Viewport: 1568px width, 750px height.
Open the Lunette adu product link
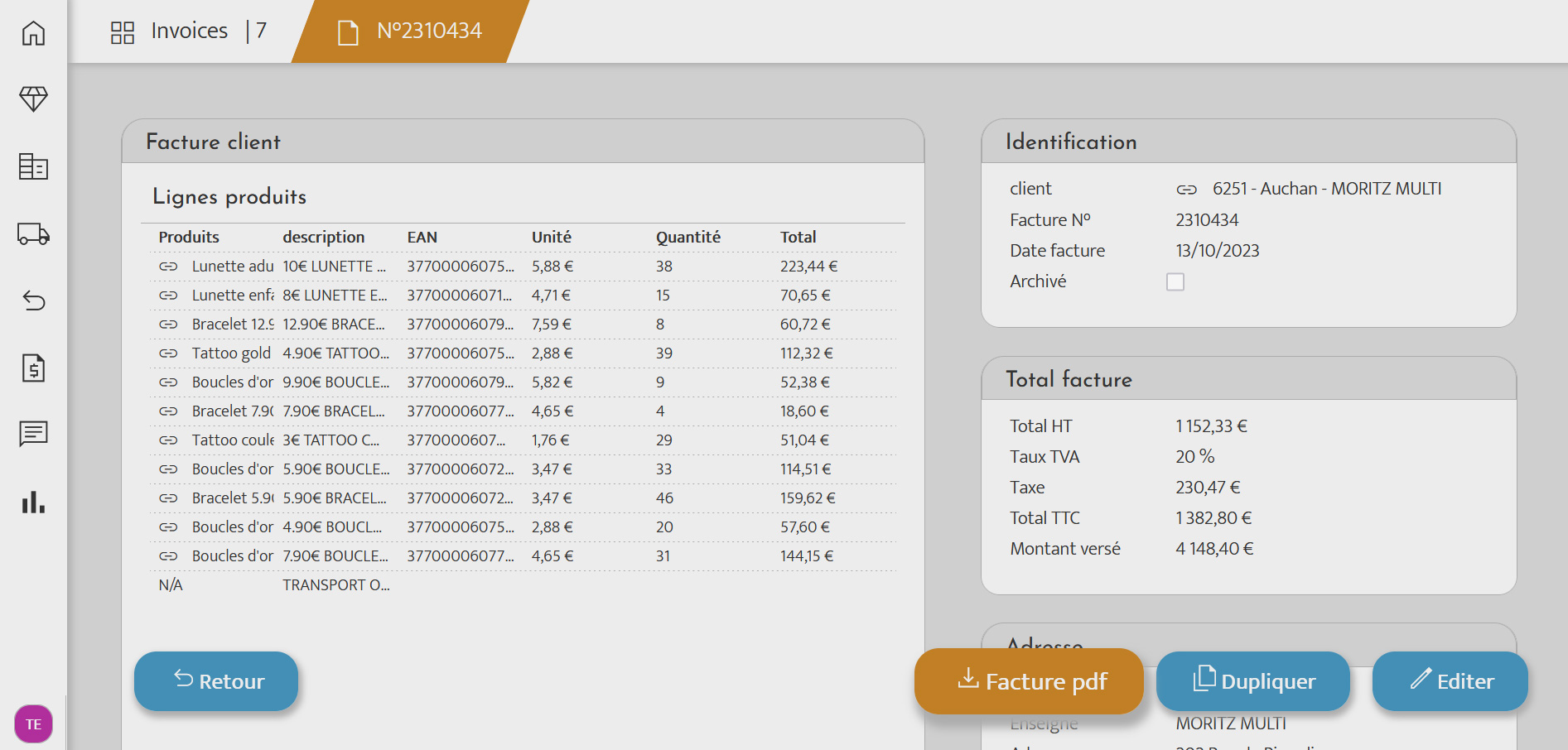coord(233,266)
